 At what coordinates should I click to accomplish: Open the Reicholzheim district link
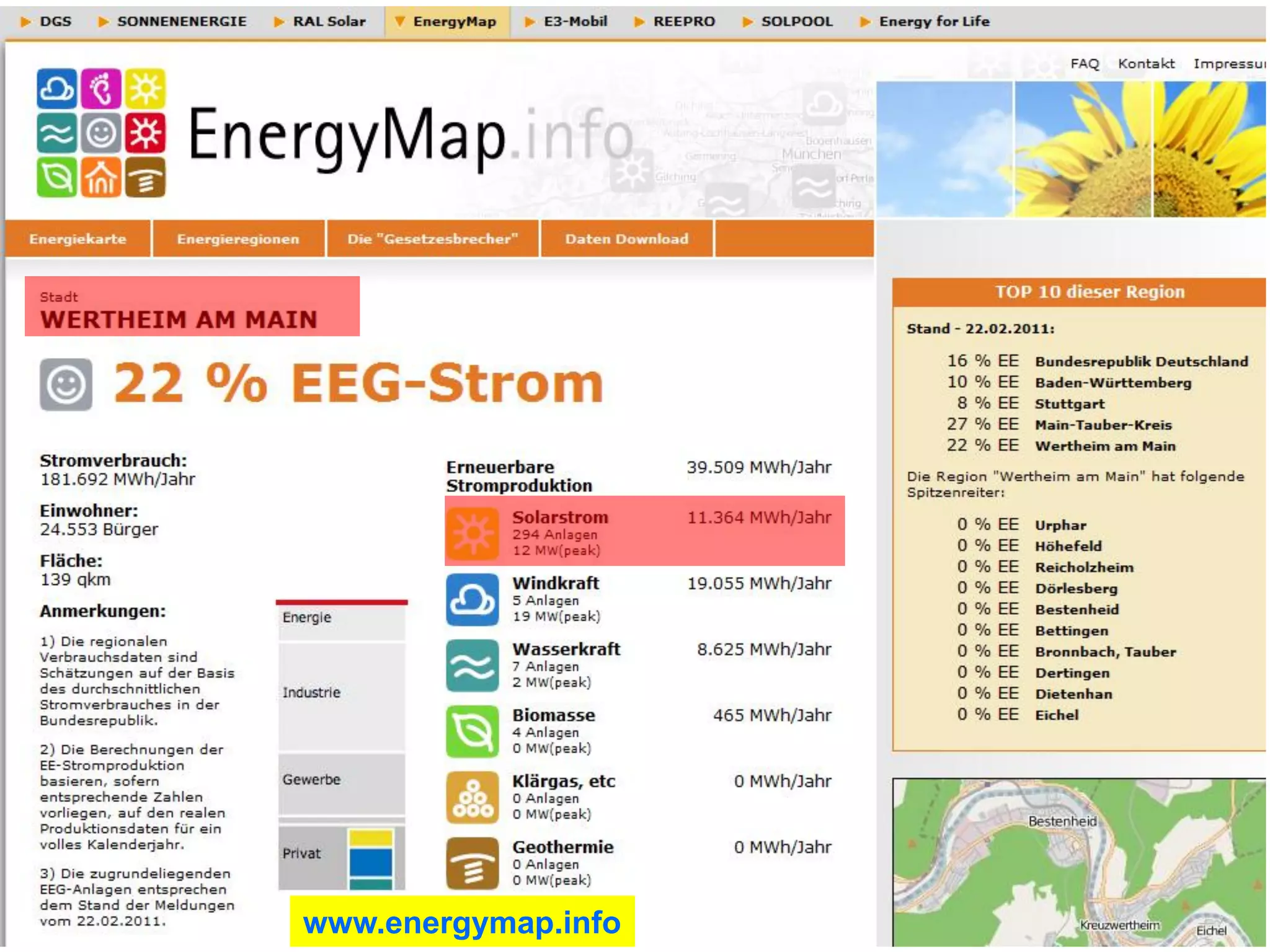pyautogui.click(x=1084, y=567)
